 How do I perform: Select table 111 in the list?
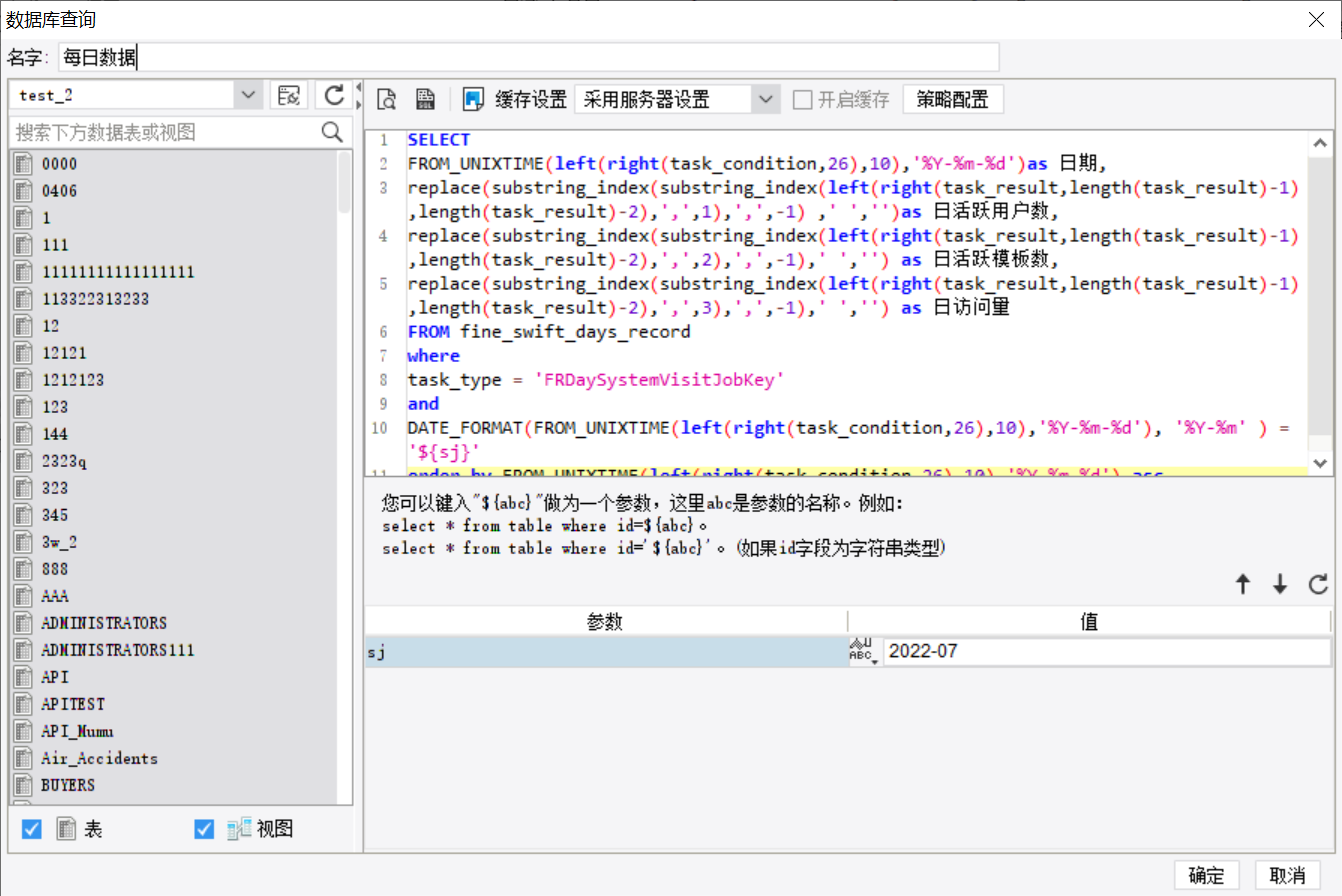pyautogui.click(x=55, y=245)
